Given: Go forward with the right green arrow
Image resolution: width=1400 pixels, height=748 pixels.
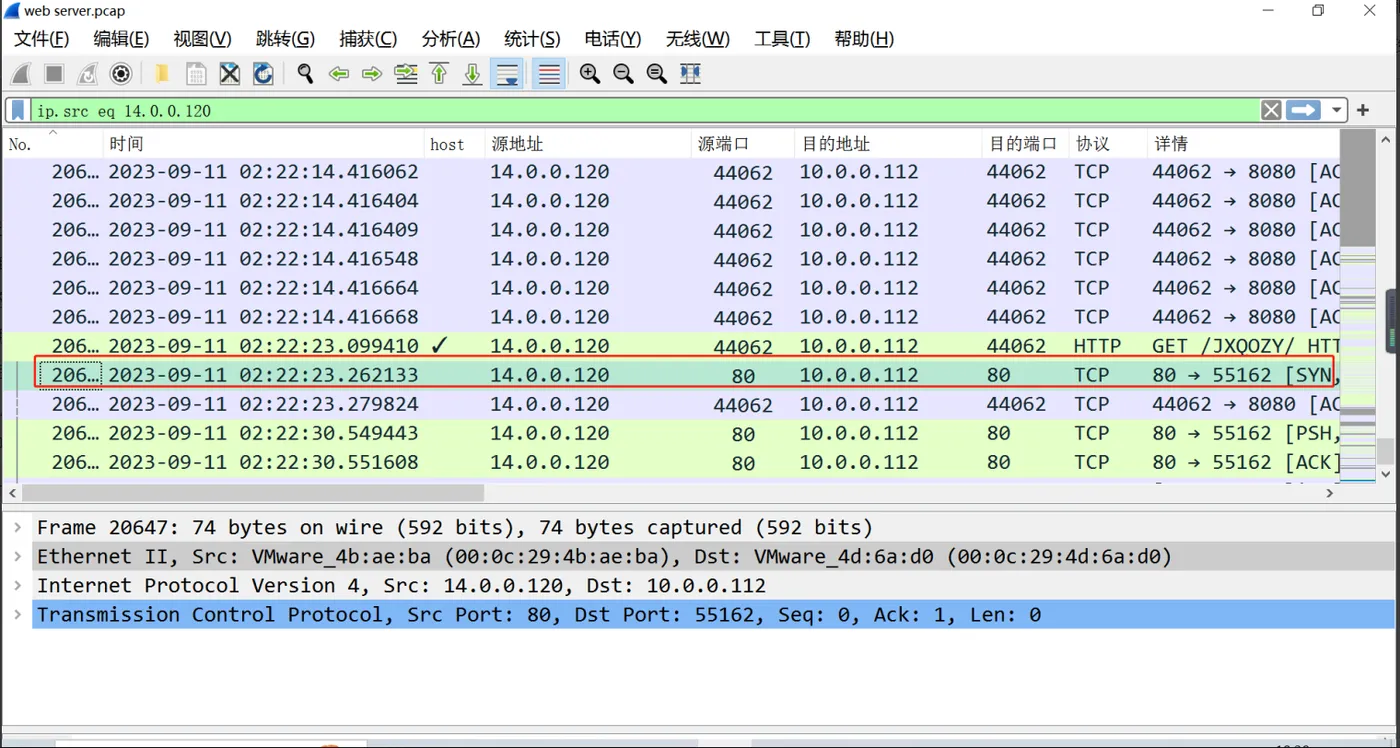Looking at the screenshot, I should (372, 74).
